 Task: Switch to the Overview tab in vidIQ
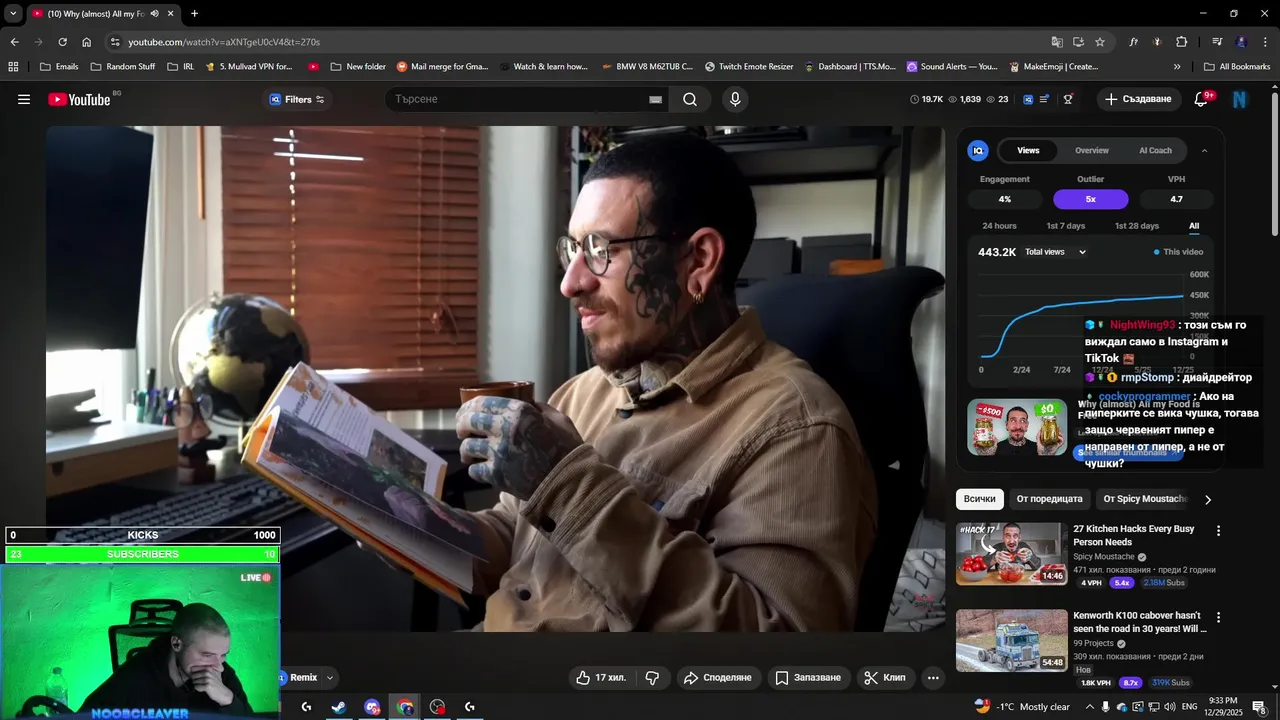click(x=1092, y=151)
